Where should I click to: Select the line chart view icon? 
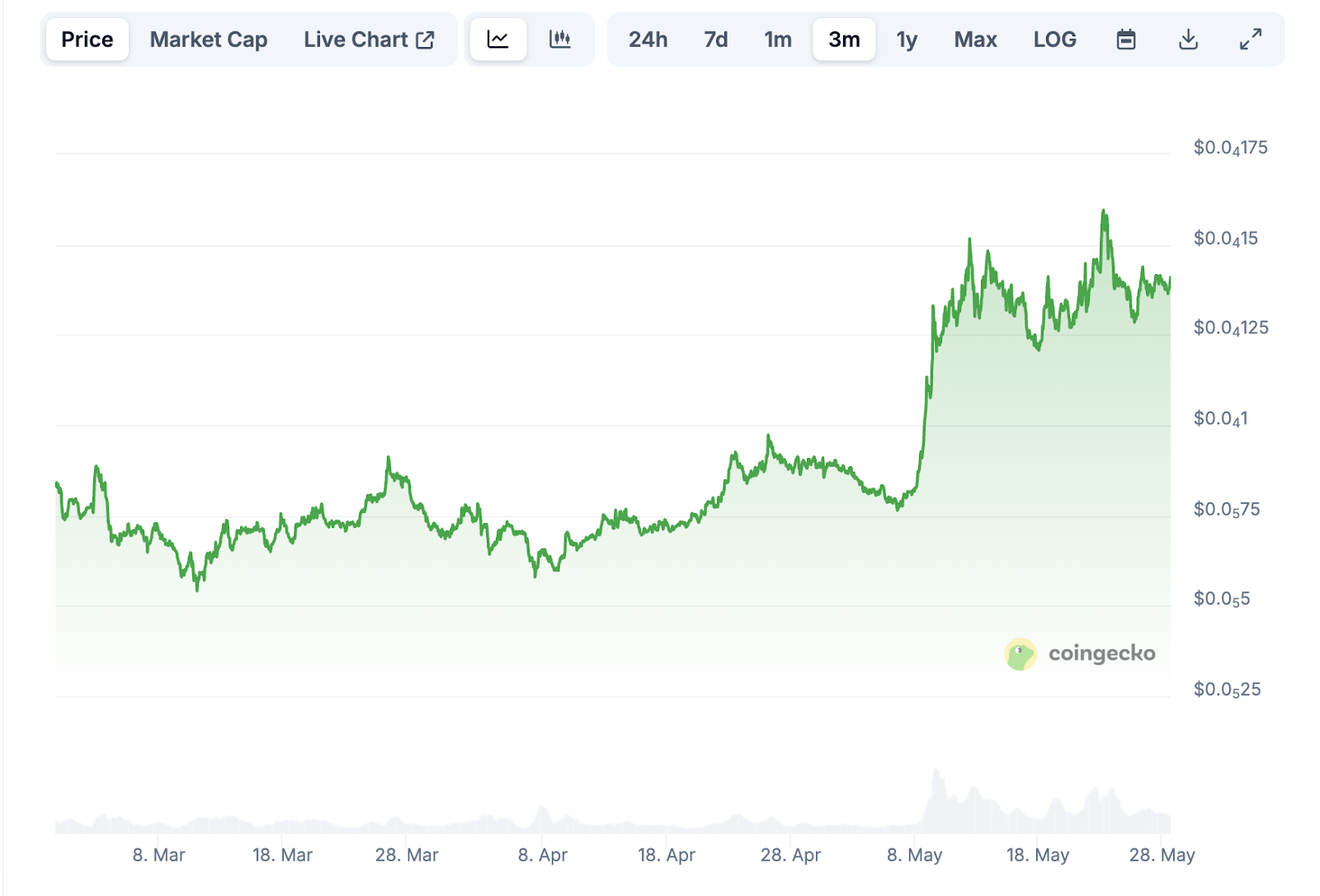pyautogui.click(x=498, y=40)
